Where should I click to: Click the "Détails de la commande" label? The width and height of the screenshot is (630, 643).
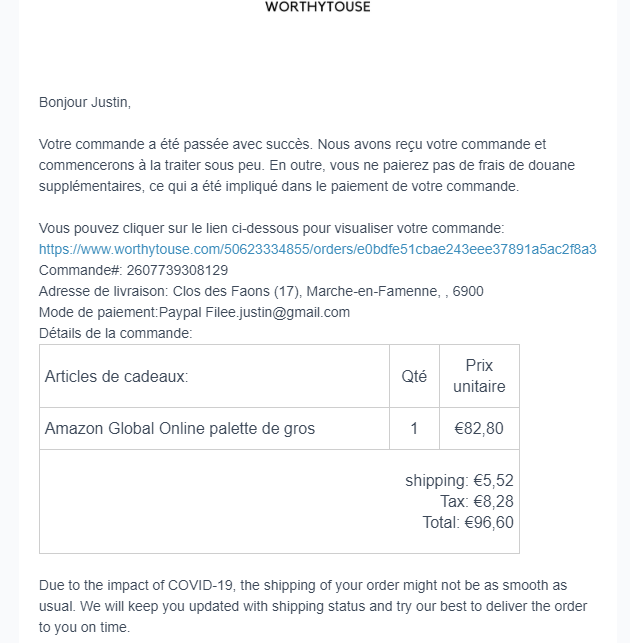click(x=115, y=333)
